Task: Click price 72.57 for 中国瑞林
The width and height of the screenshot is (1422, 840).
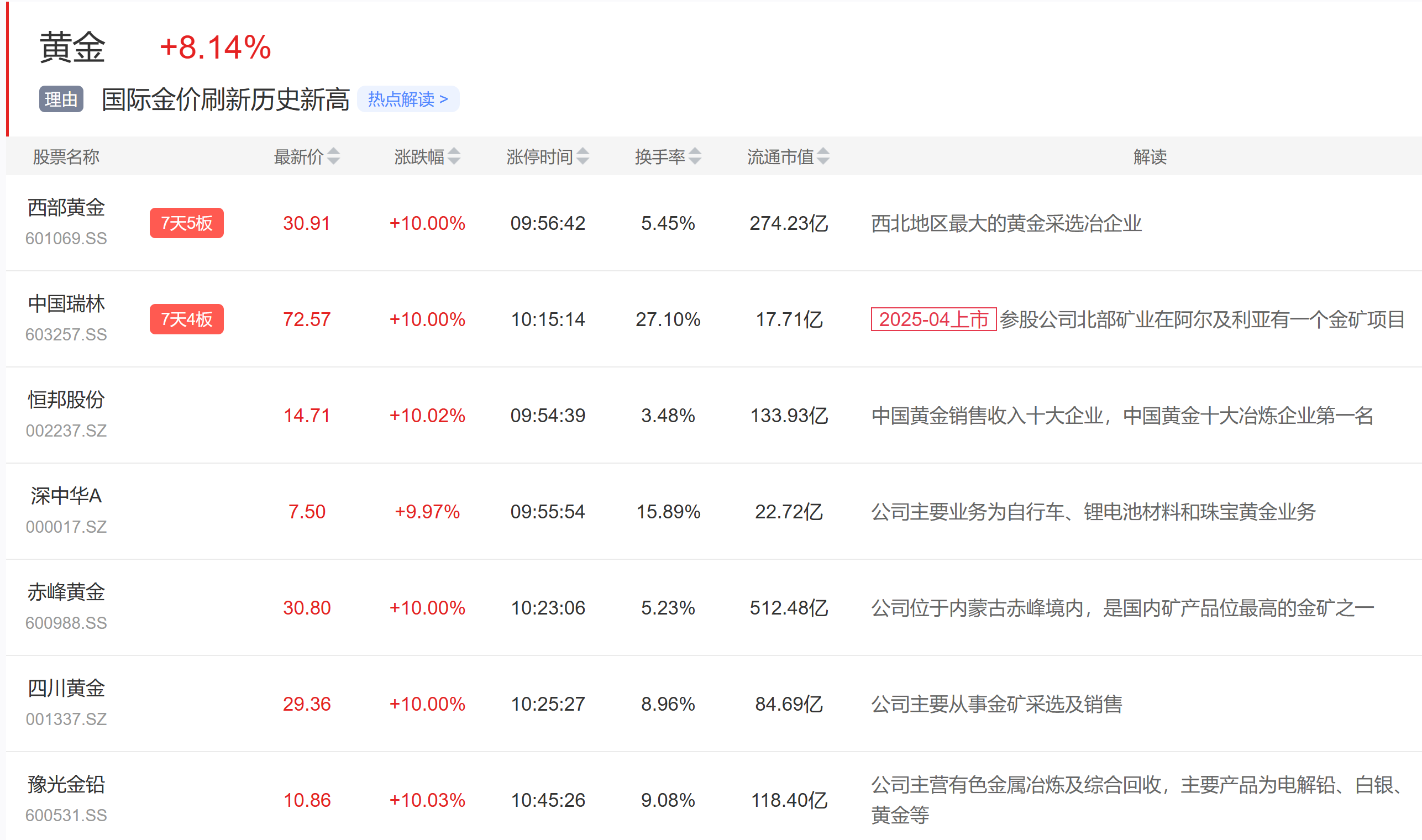Action: (x=307, y=320)
